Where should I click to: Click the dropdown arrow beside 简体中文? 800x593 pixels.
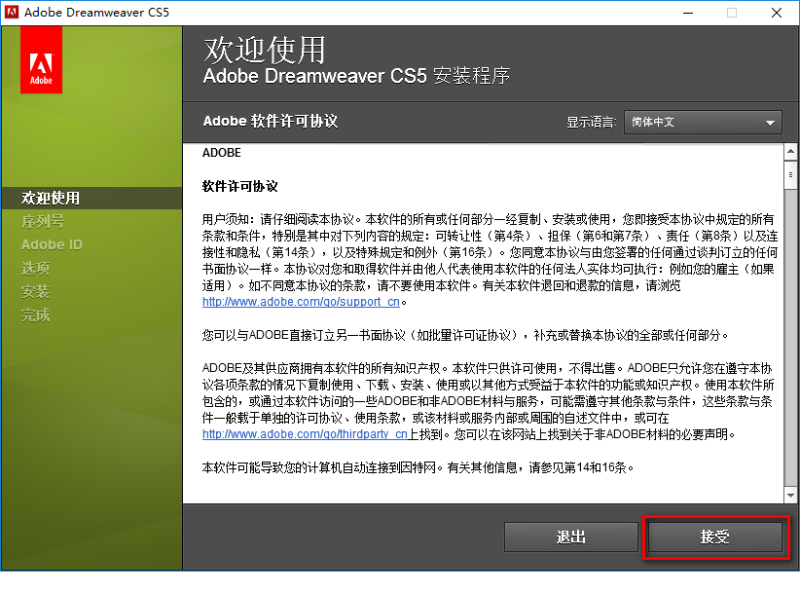pyautogui.click(x=770, y=122)
